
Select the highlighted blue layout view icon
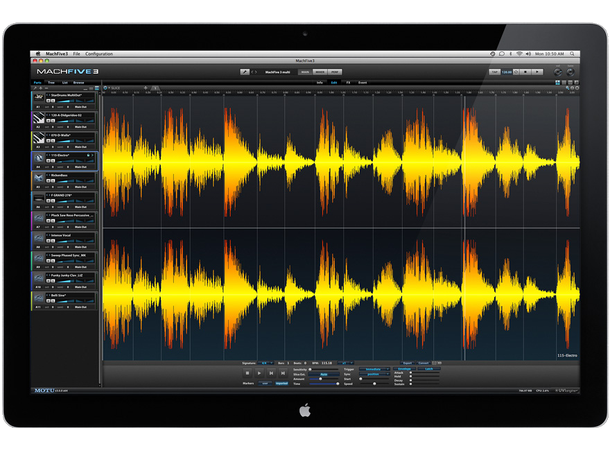[x=557, y=82]
